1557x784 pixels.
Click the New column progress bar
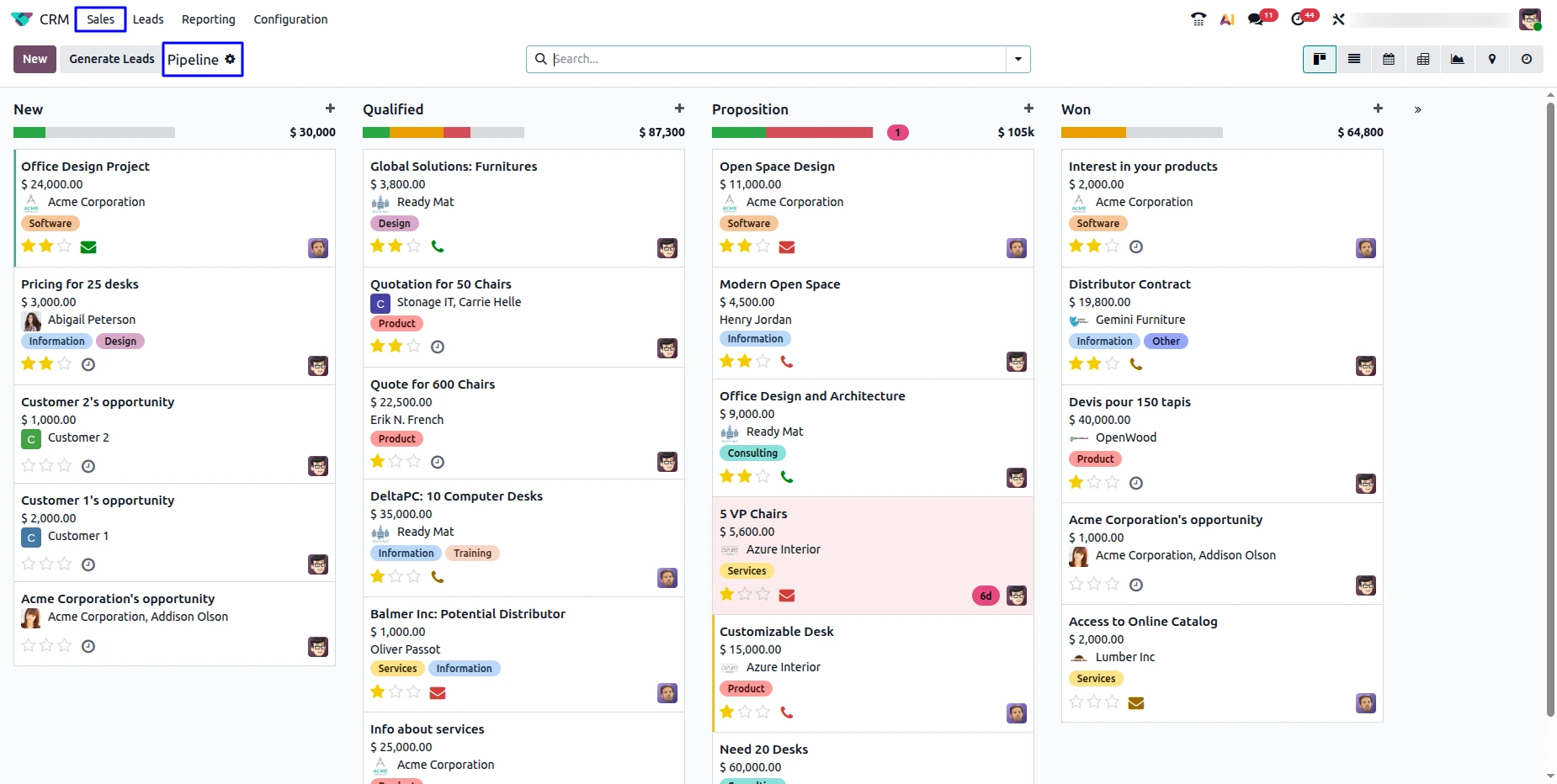(x=94, y=132)
